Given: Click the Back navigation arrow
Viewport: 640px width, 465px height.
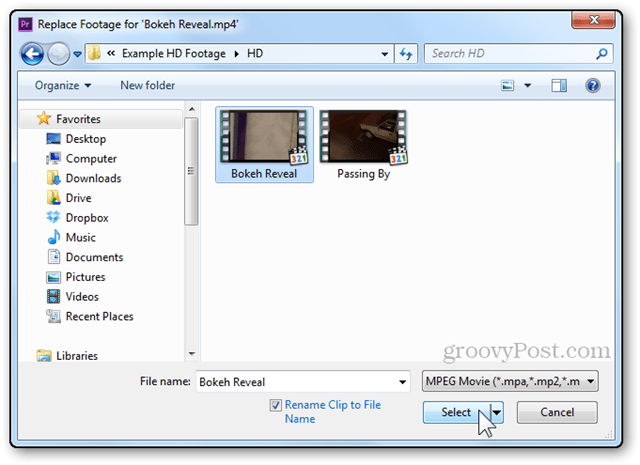Looking at the screenshot, I should [32, 54].
